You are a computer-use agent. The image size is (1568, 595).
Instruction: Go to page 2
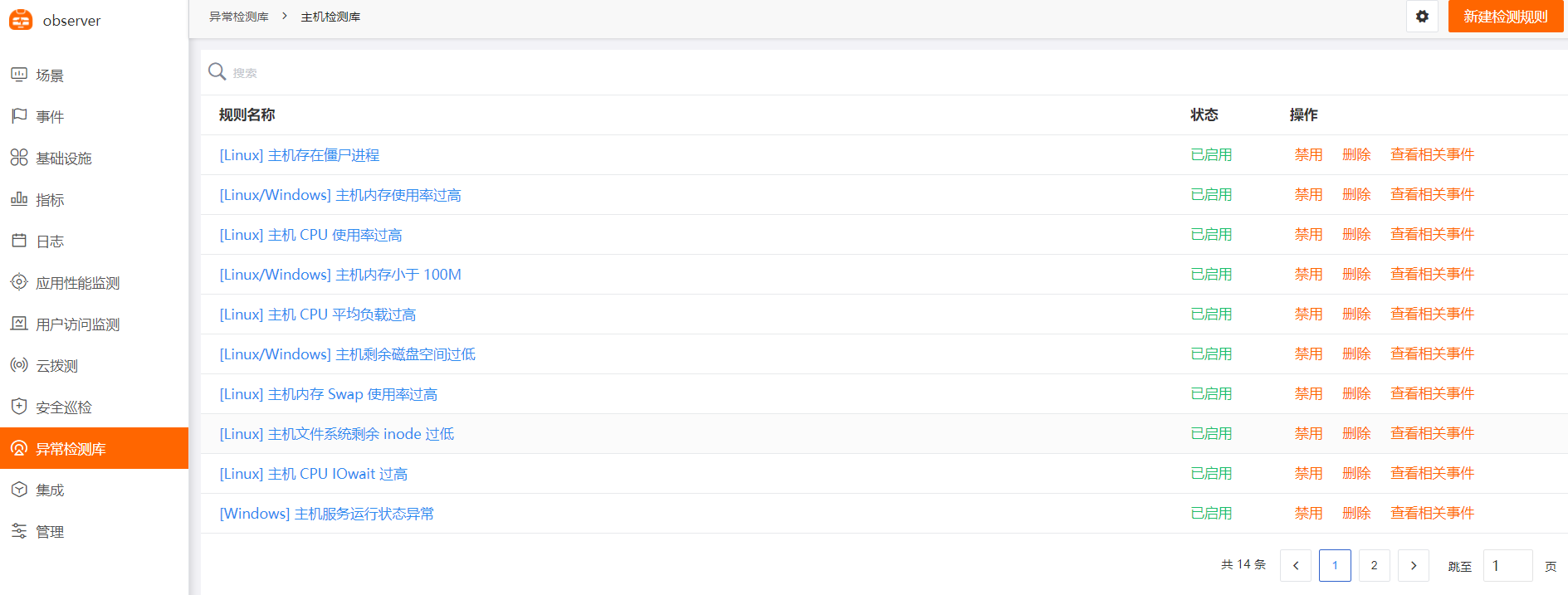(1374, 566)
